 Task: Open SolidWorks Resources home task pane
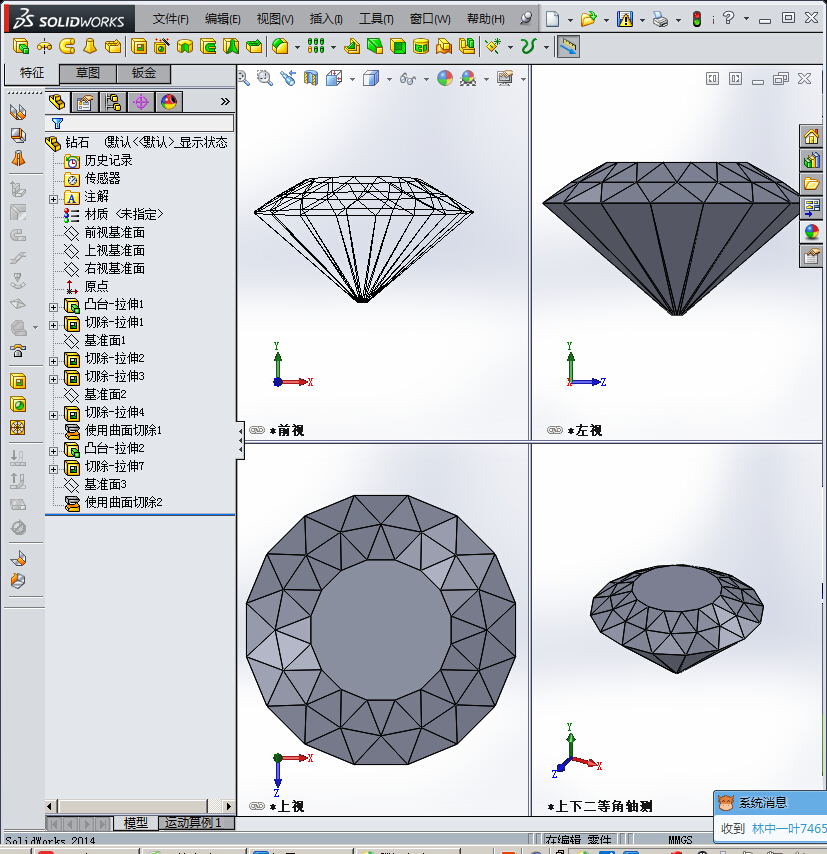811,136
